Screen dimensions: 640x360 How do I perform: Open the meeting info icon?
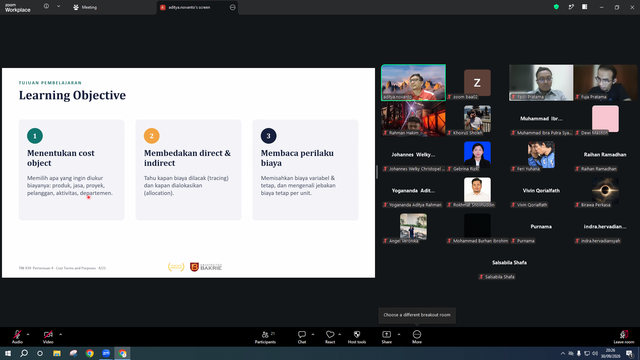point(46,7)
